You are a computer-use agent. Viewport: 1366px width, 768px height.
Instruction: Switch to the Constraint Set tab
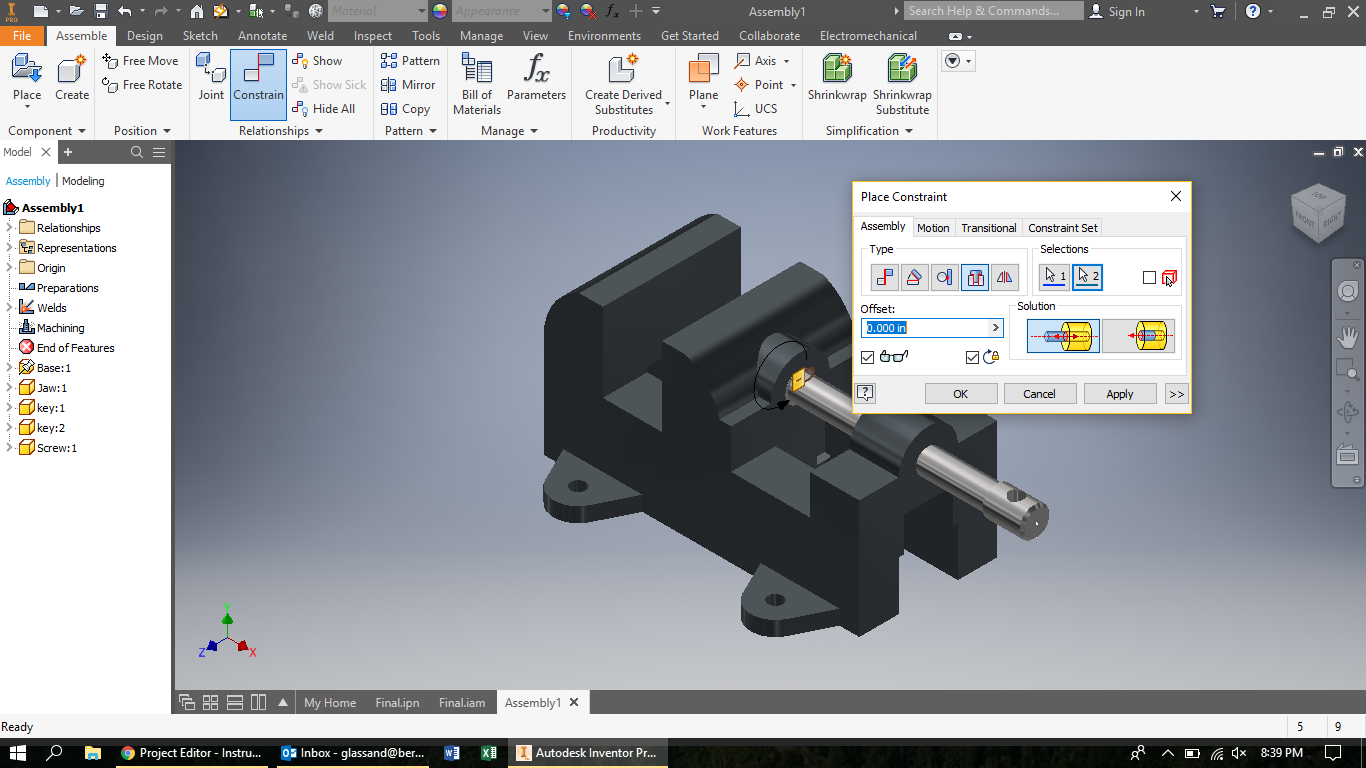pyautogui.click(x=1063, y=228)
